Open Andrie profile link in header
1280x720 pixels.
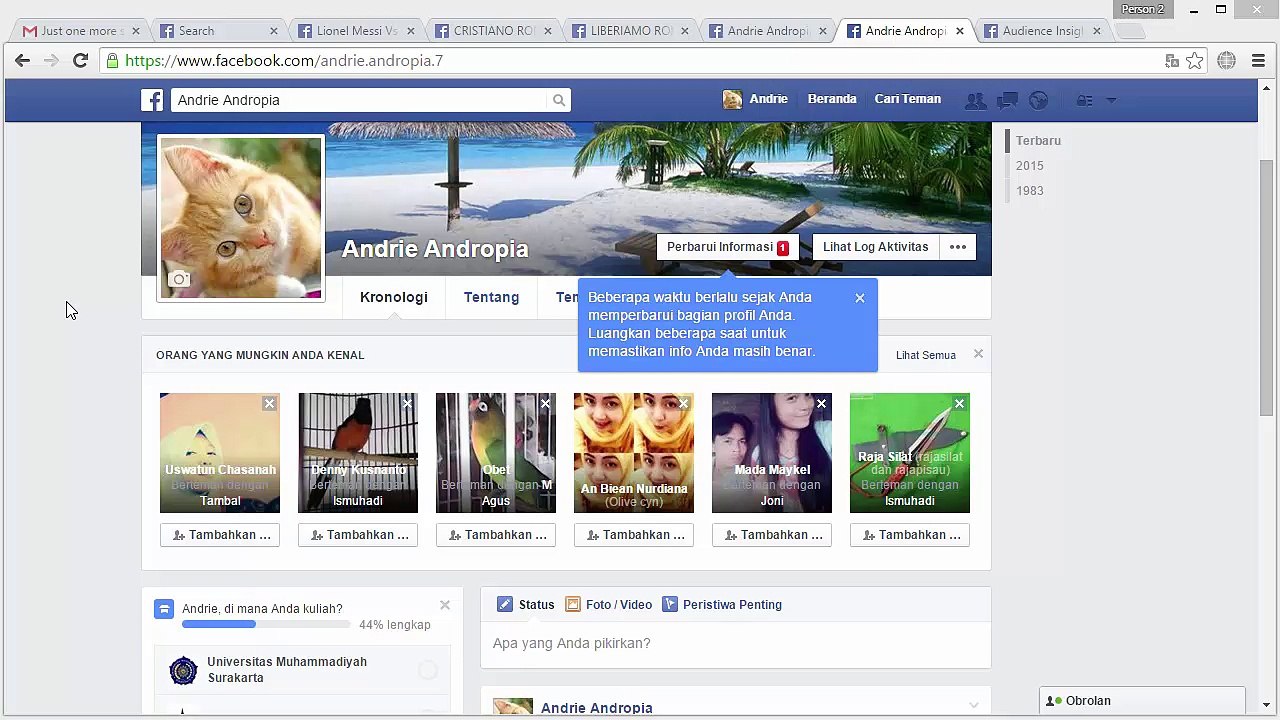[x=756, y=99]
